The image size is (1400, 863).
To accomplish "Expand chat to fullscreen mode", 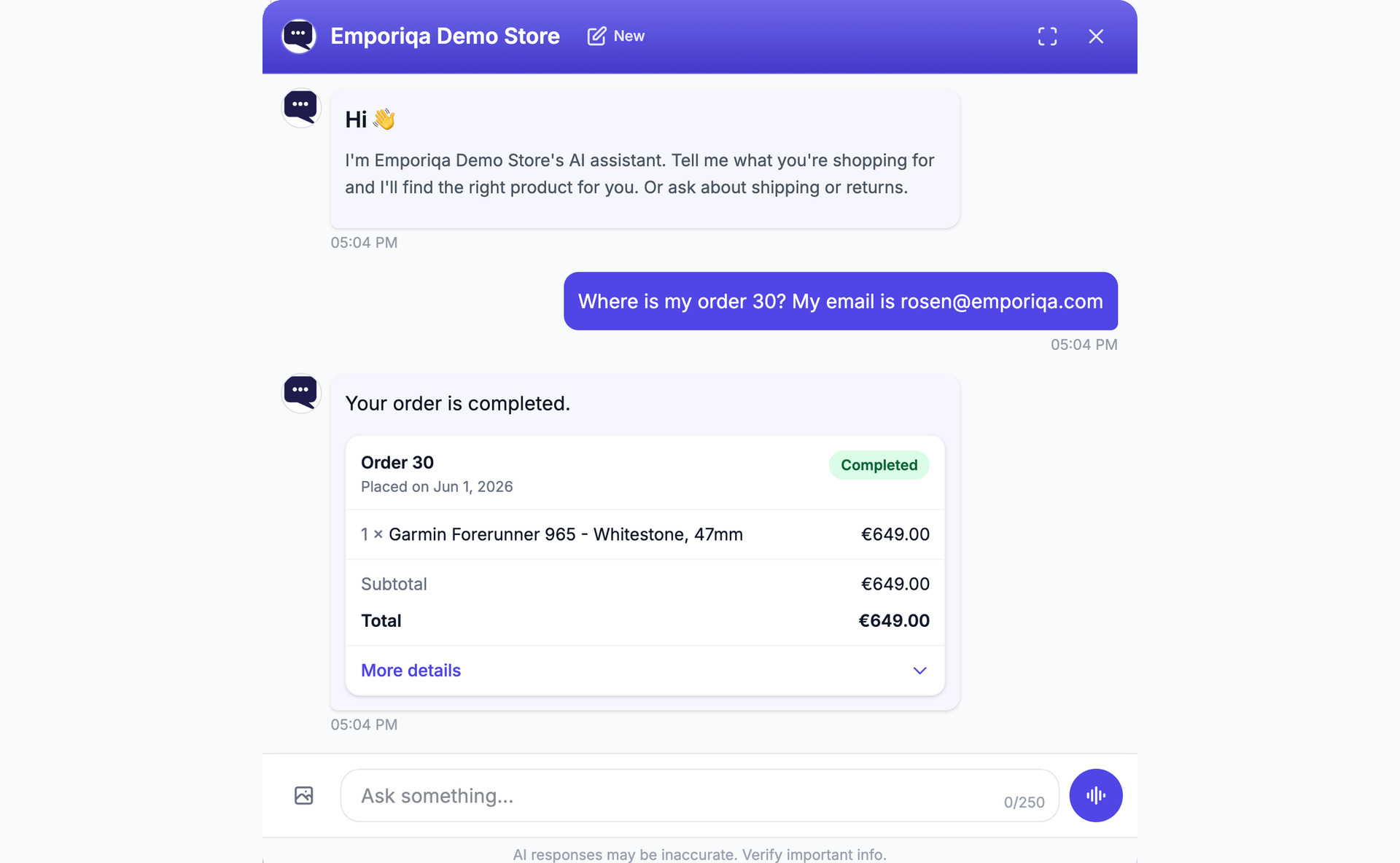I will coord(1047,36).
